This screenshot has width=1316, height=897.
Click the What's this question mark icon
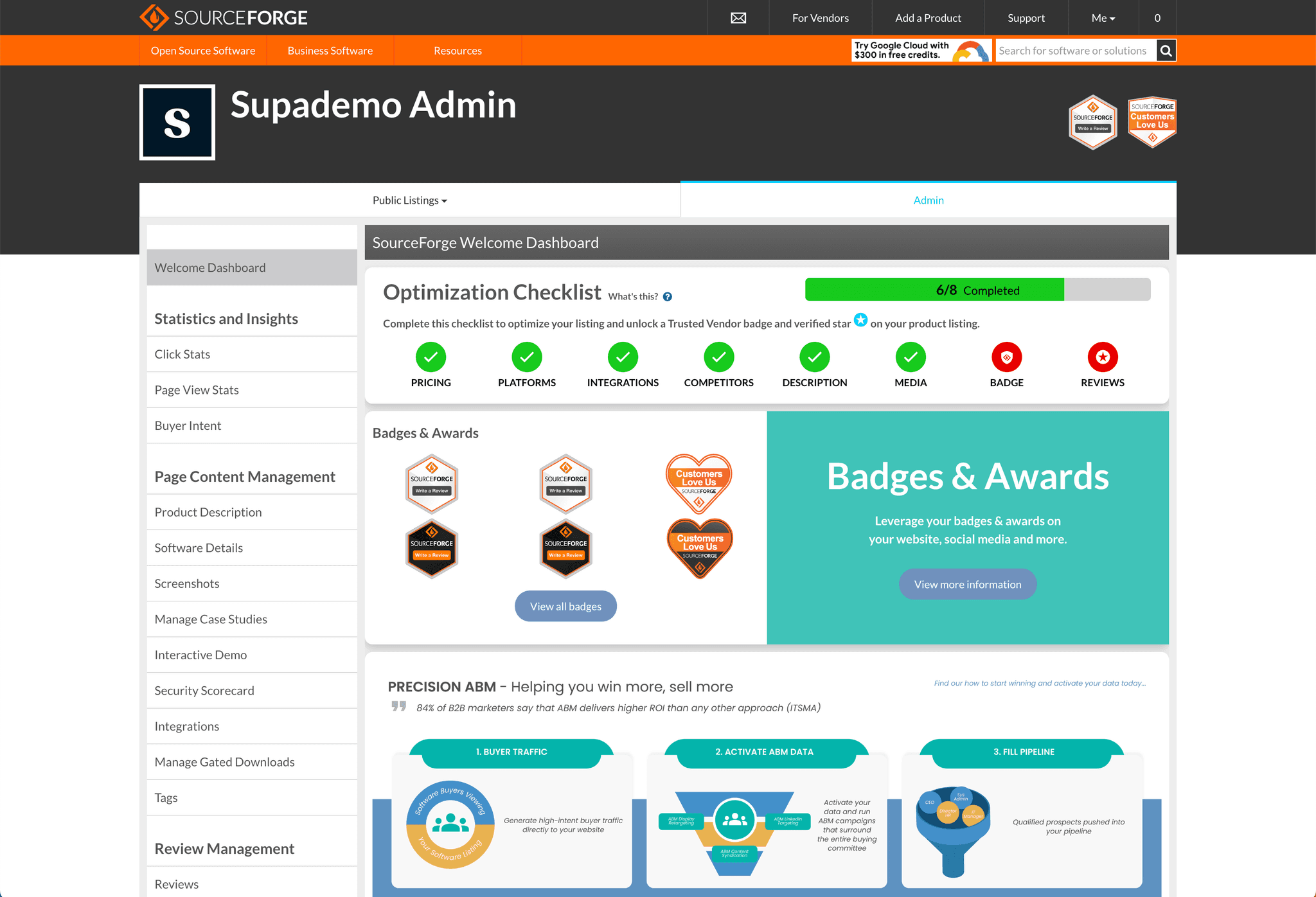coord(668,297)
